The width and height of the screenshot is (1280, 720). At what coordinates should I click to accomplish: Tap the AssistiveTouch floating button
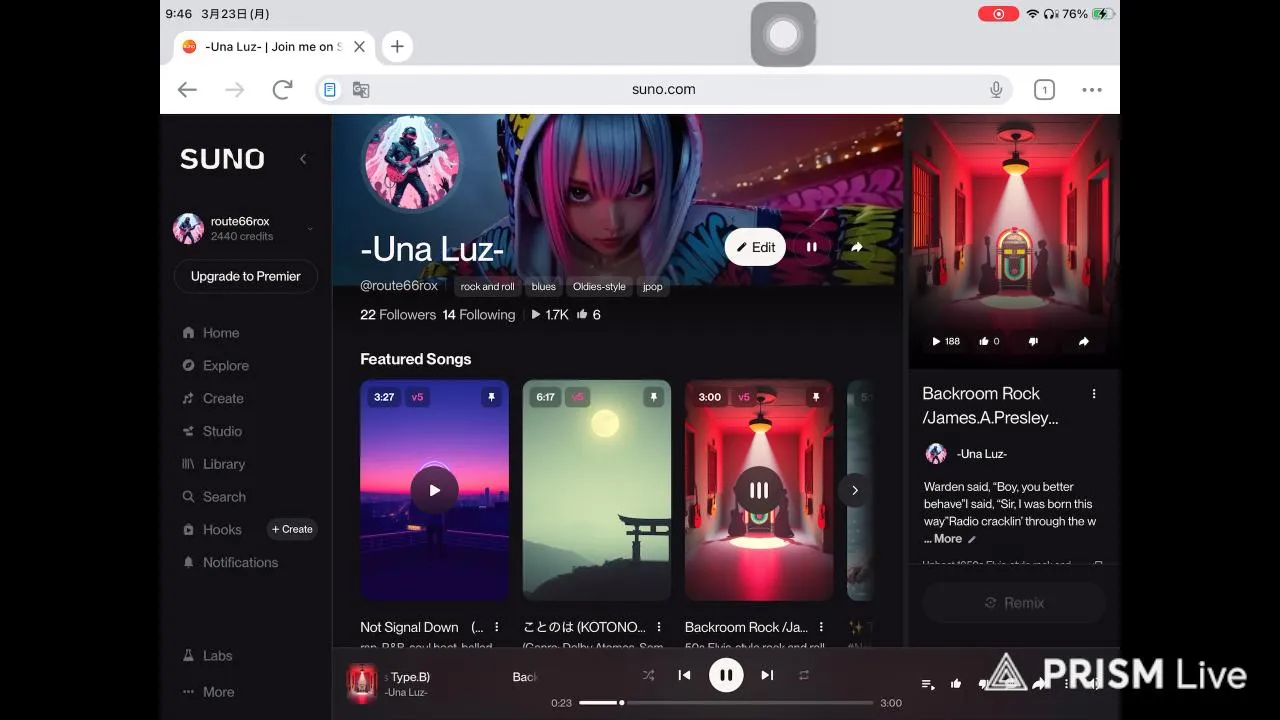(783, 34)
